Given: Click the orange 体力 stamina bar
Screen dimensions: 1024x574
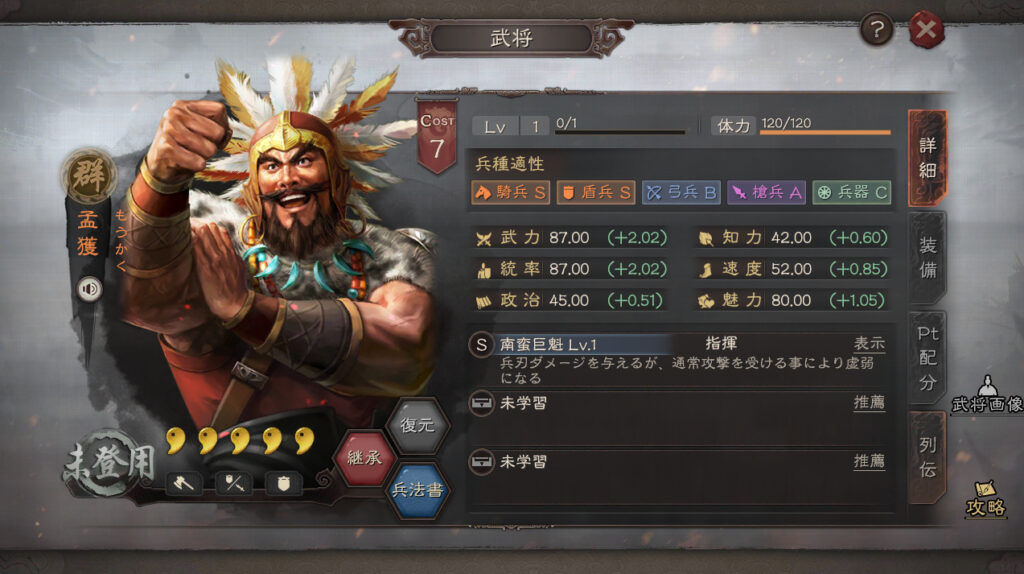Looking at the screenshot, I should pyautogui.click(x=825, y=133).
